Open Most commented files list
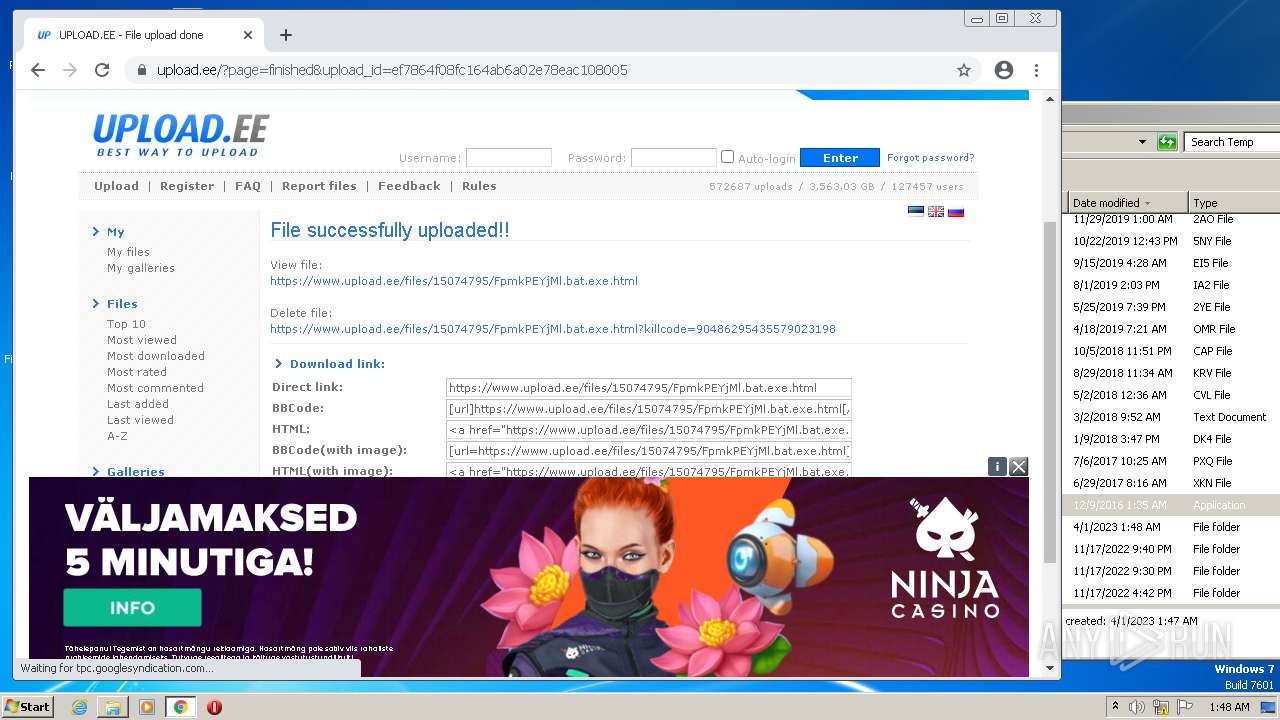 click(155, 388)
